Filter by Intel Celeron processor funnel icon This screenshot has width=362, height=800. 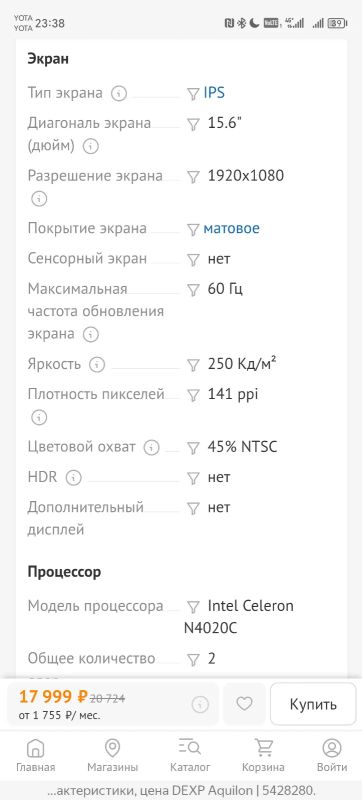click(x=193, y=607)
